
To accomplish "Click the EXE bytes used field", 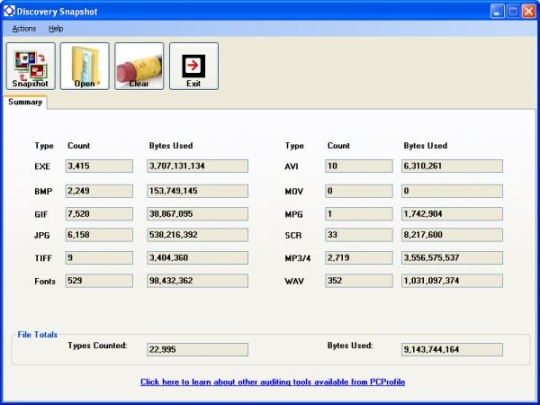I will coord(197,166).
